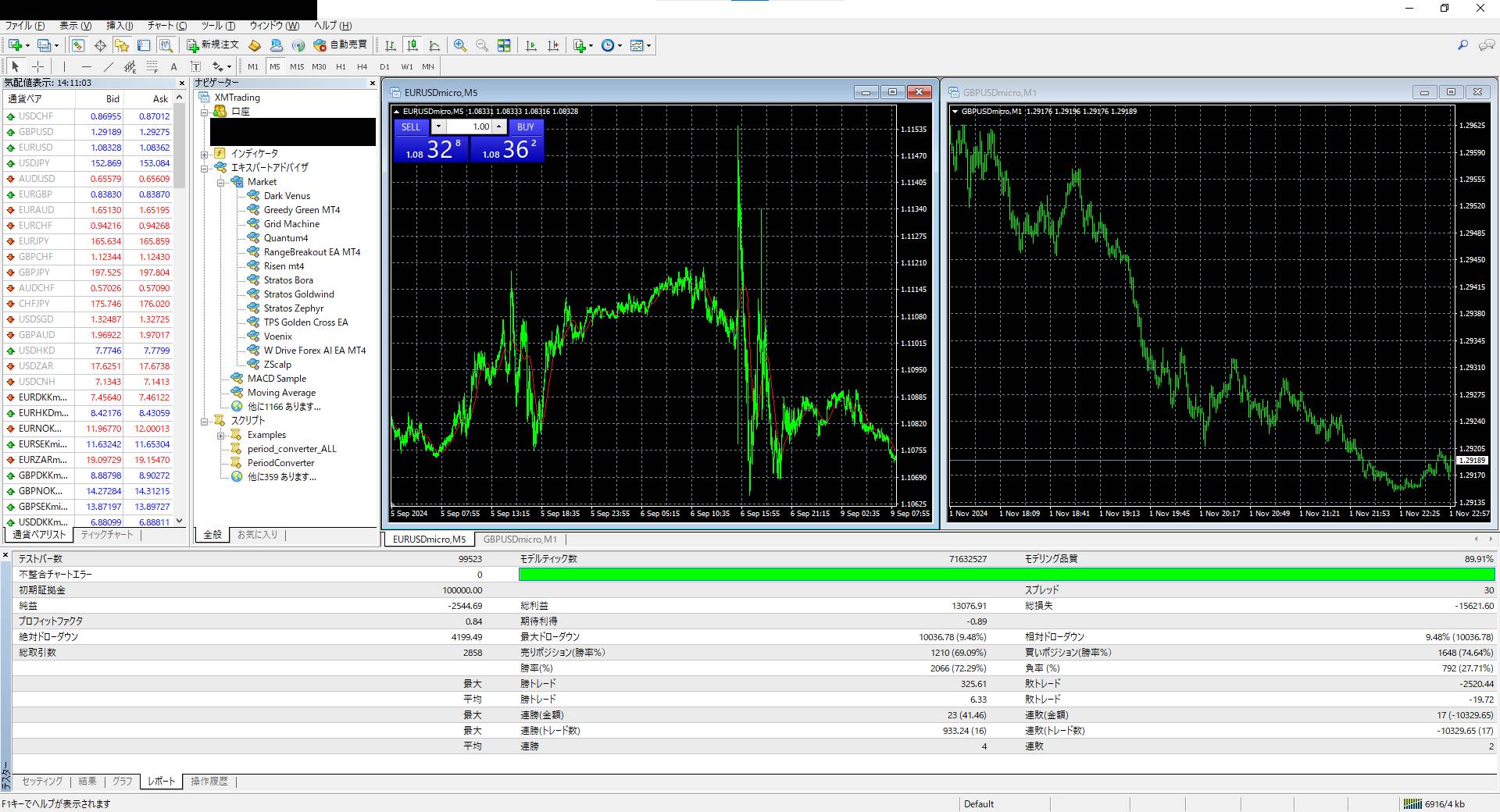
Task: Expand the Examples scripts folder
Action: 221,435
